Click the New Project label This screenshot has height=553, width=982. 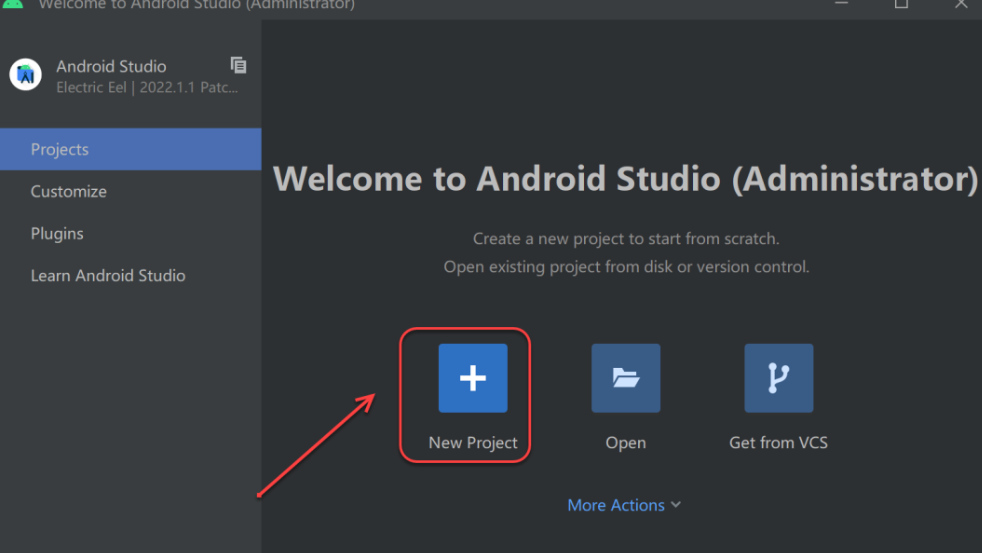point(473,442)
